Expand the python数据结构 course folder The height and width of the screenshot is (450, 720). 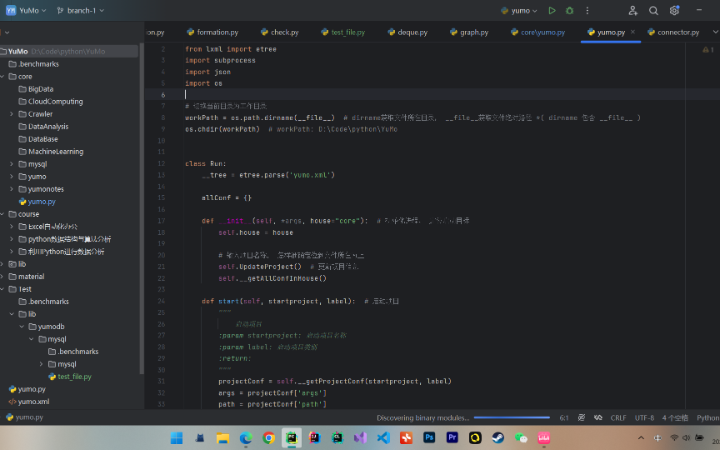(11, 239)
